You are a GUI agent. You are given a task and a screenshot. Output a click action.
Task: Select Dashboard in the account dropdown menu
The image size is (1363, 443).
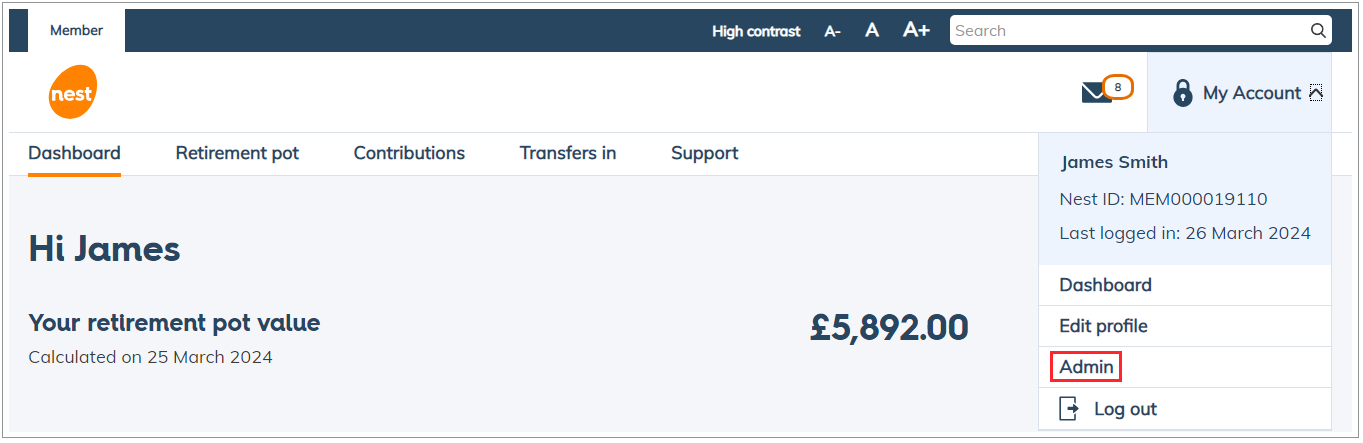(x=1105, y=285)
